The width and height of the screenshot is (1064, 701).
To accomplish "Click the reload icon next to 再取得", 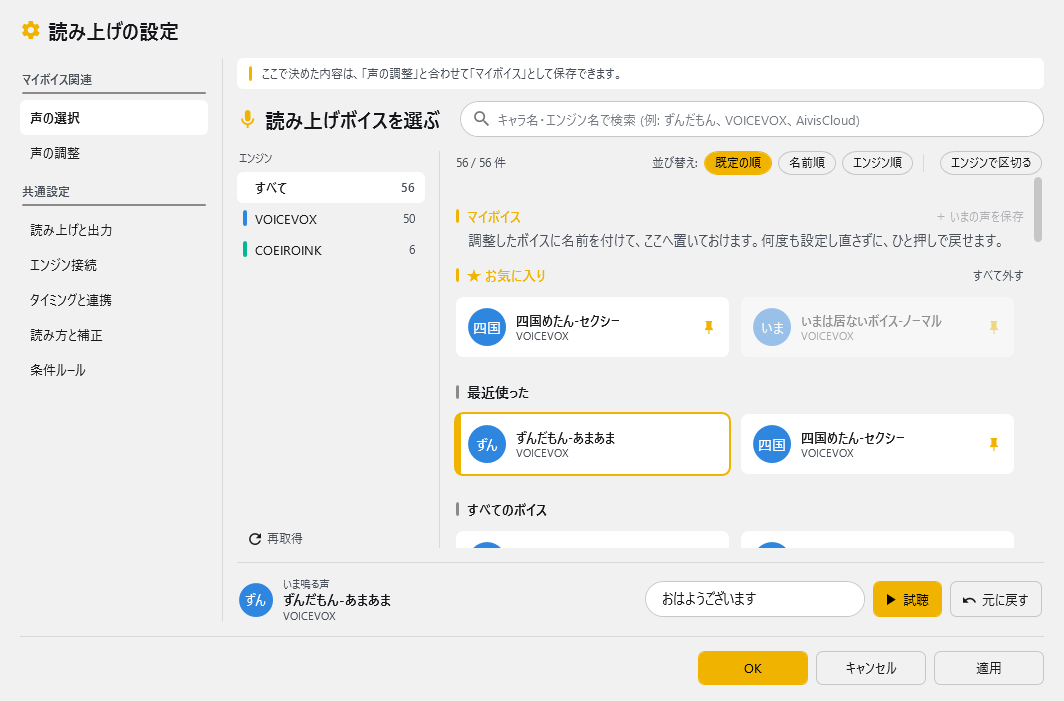I will point(255,539).
